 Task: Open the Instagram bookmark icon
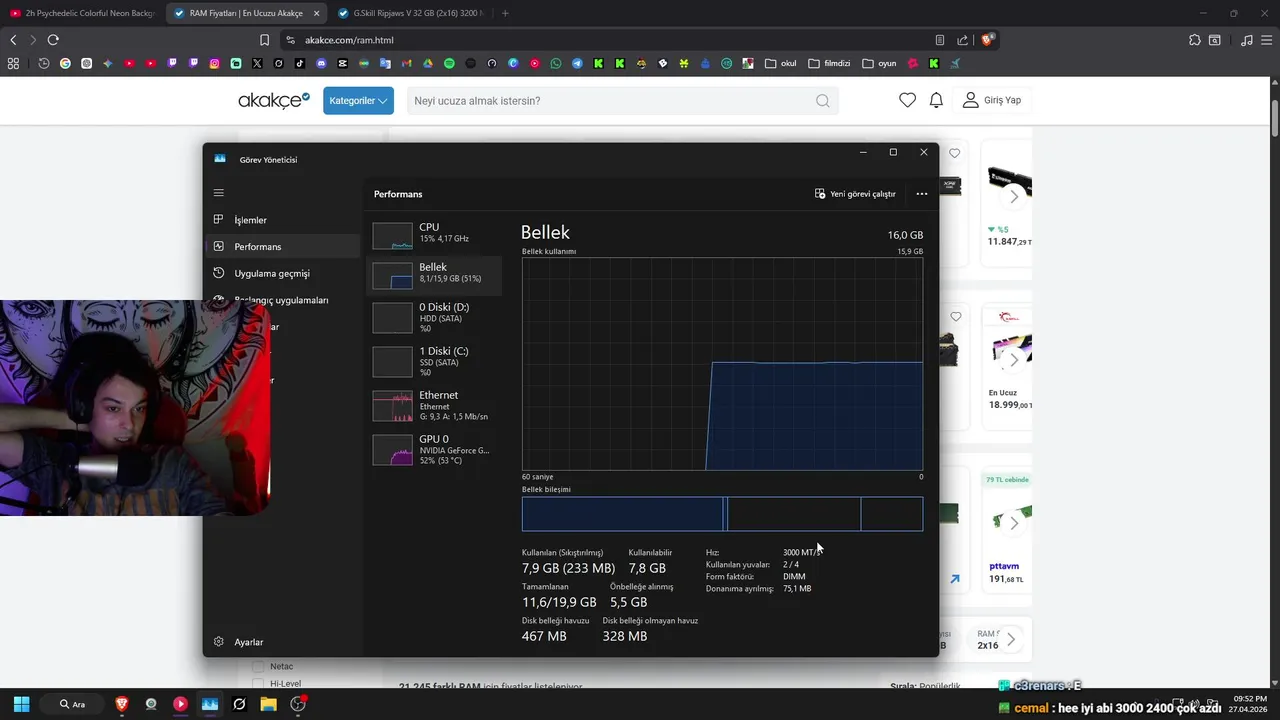(214, 63)
